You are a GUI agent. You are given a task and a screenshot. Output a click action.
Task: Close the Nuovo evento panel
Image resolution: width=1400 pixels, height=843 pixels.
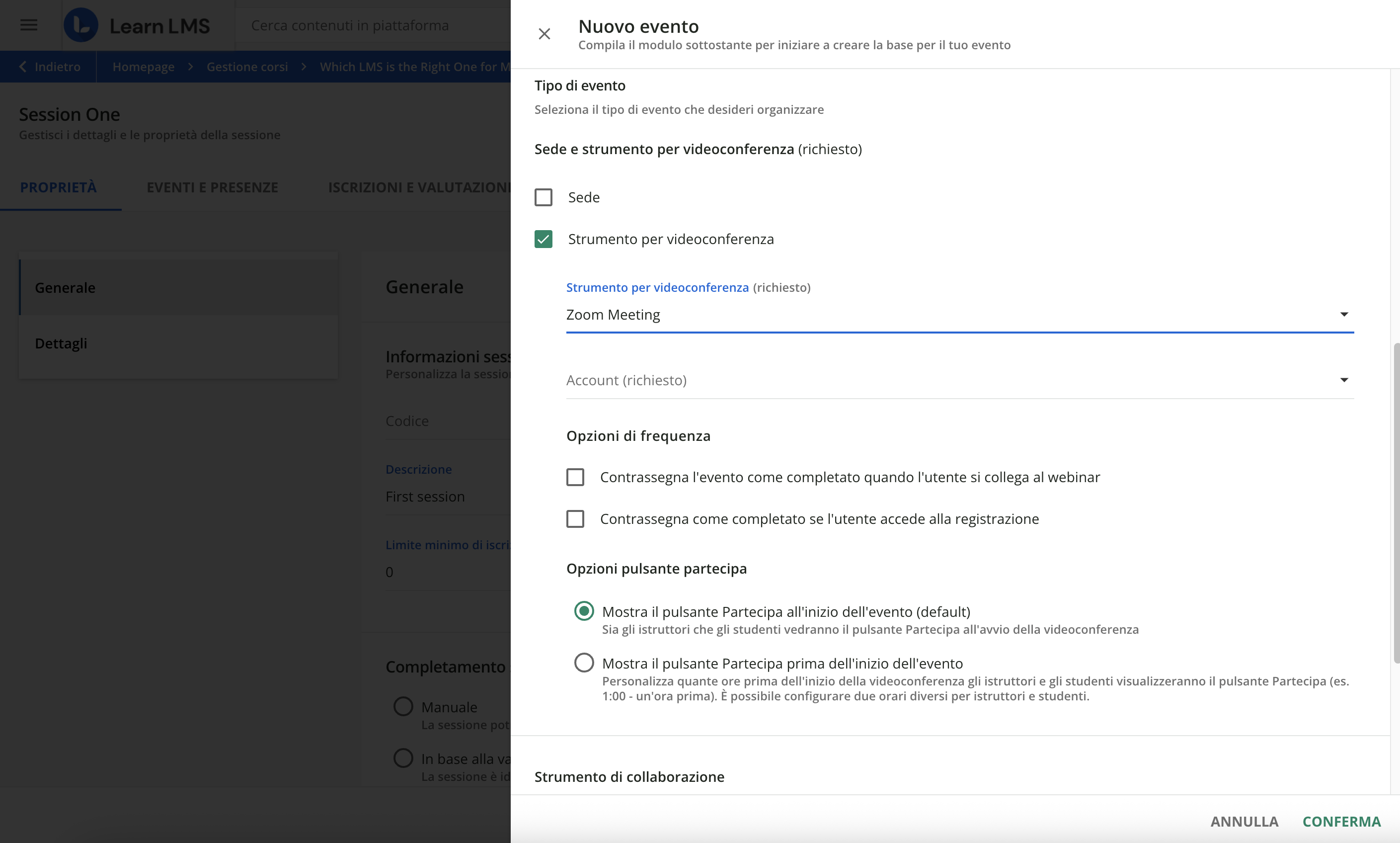tap(544, 34)
